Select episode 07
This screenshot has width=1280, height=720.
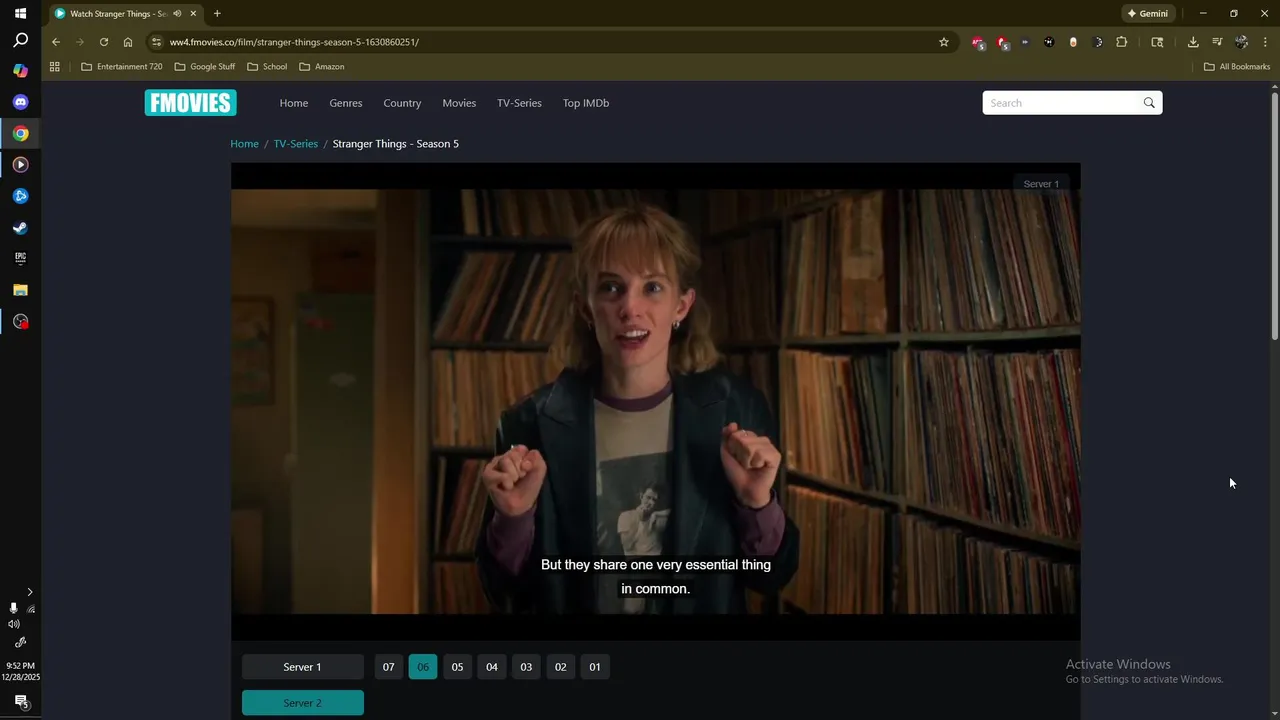388,667
